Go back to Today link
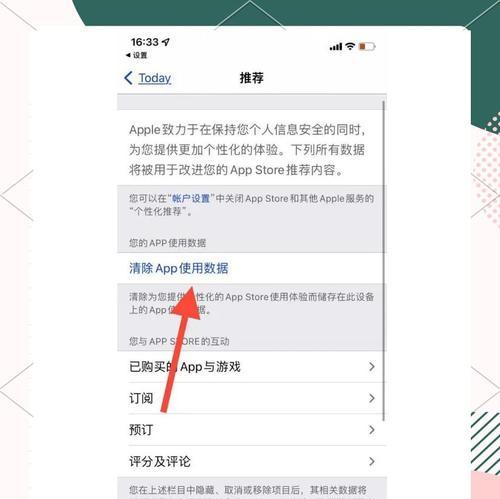Viewport: 500px width, 499px height. point(155,78)
